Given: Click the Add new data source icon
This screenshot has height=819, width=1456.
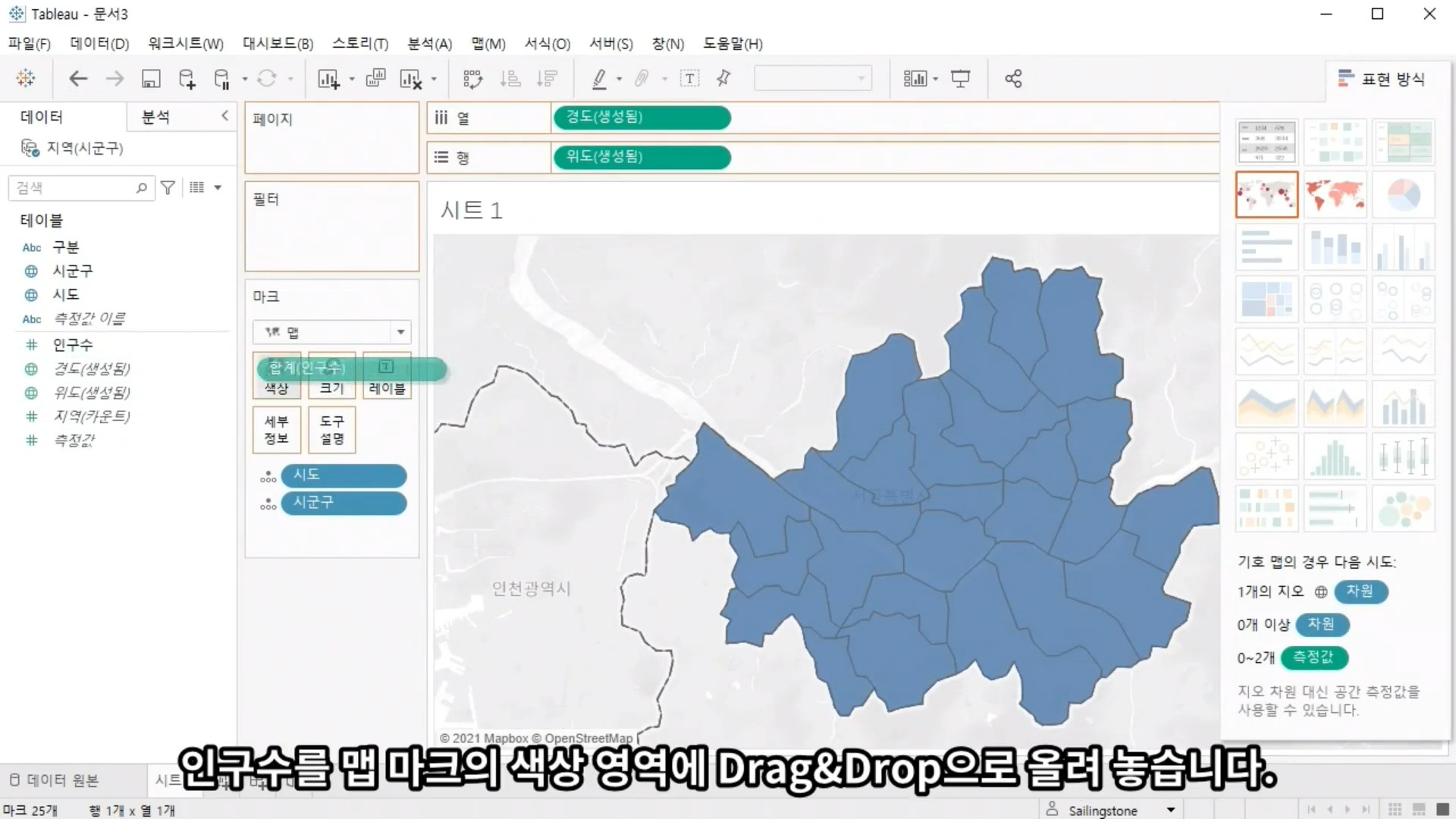Looking at the screenshot, I should [187, 79].
